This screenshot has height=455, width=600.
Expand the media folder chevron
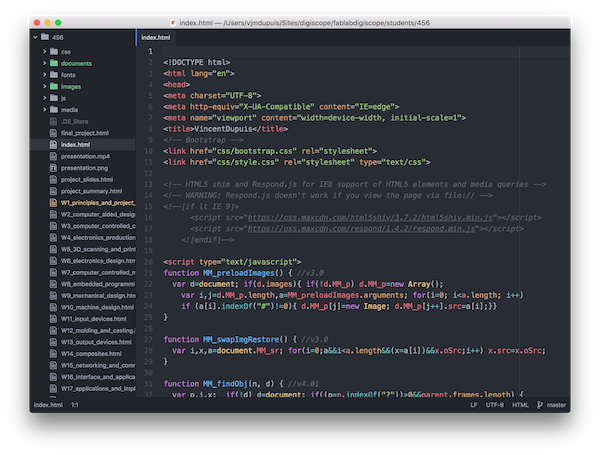point(44,109)
